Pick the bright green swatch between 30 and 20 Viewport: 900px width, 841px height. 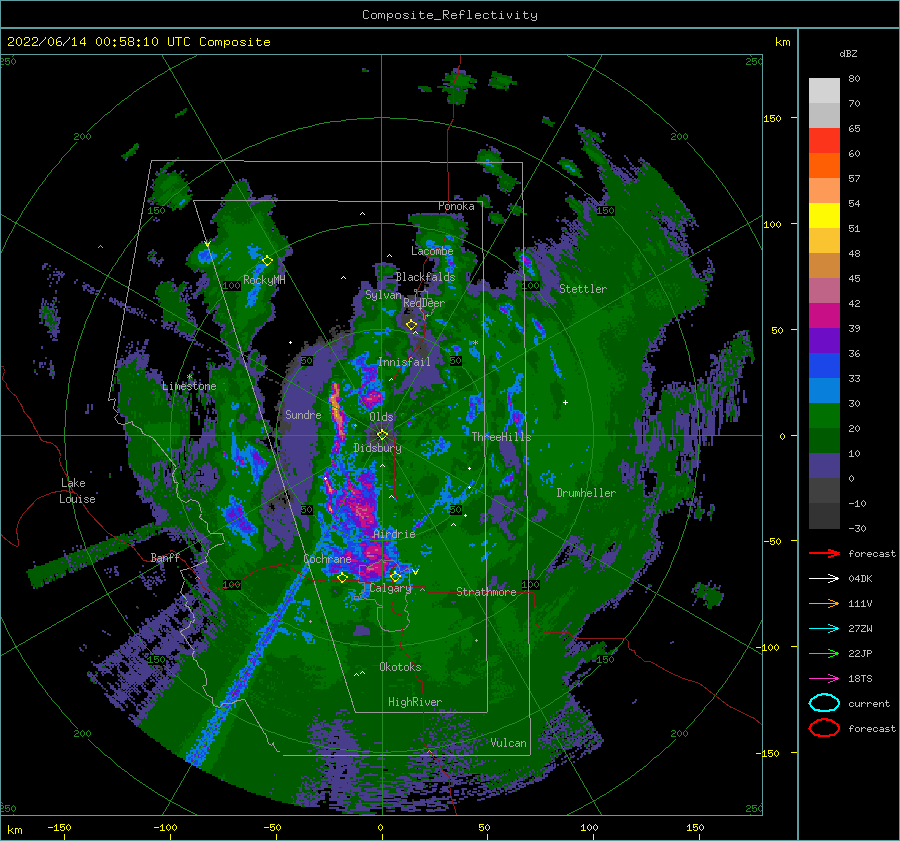824,416
